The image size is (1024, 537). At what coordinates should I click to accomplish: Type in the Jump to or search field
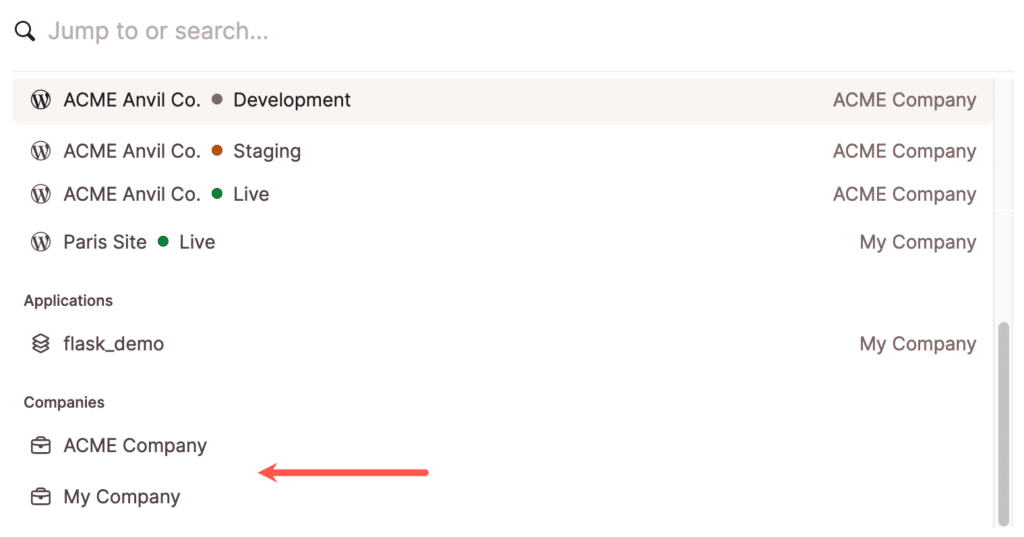400,32
